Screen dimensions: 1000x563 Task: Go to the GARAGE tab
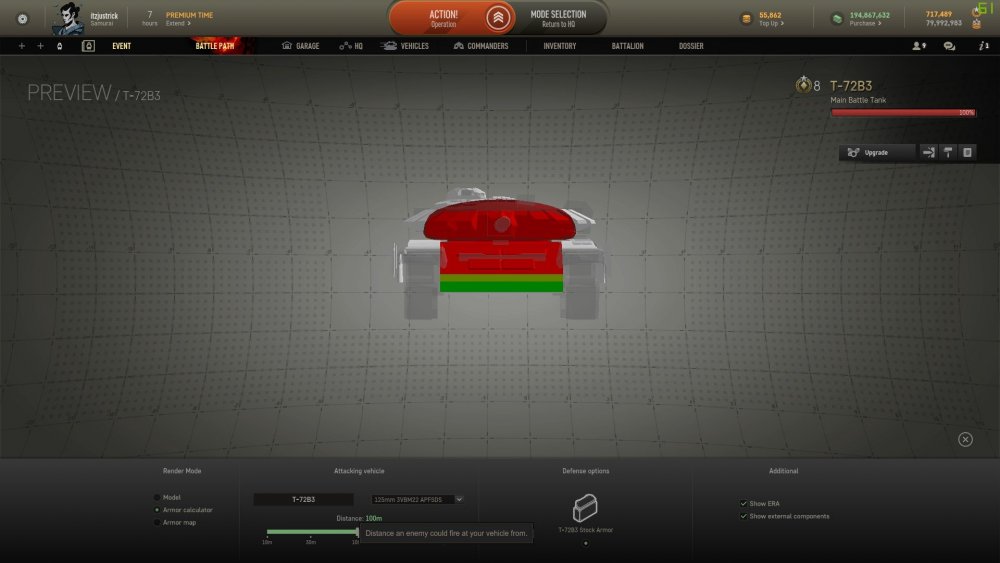[300, 46]
